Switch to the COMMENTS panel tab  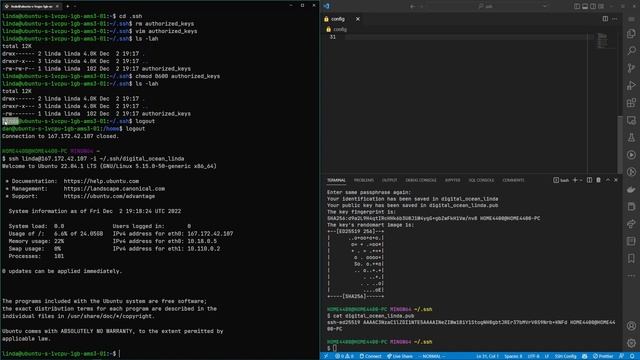[513, 180]
